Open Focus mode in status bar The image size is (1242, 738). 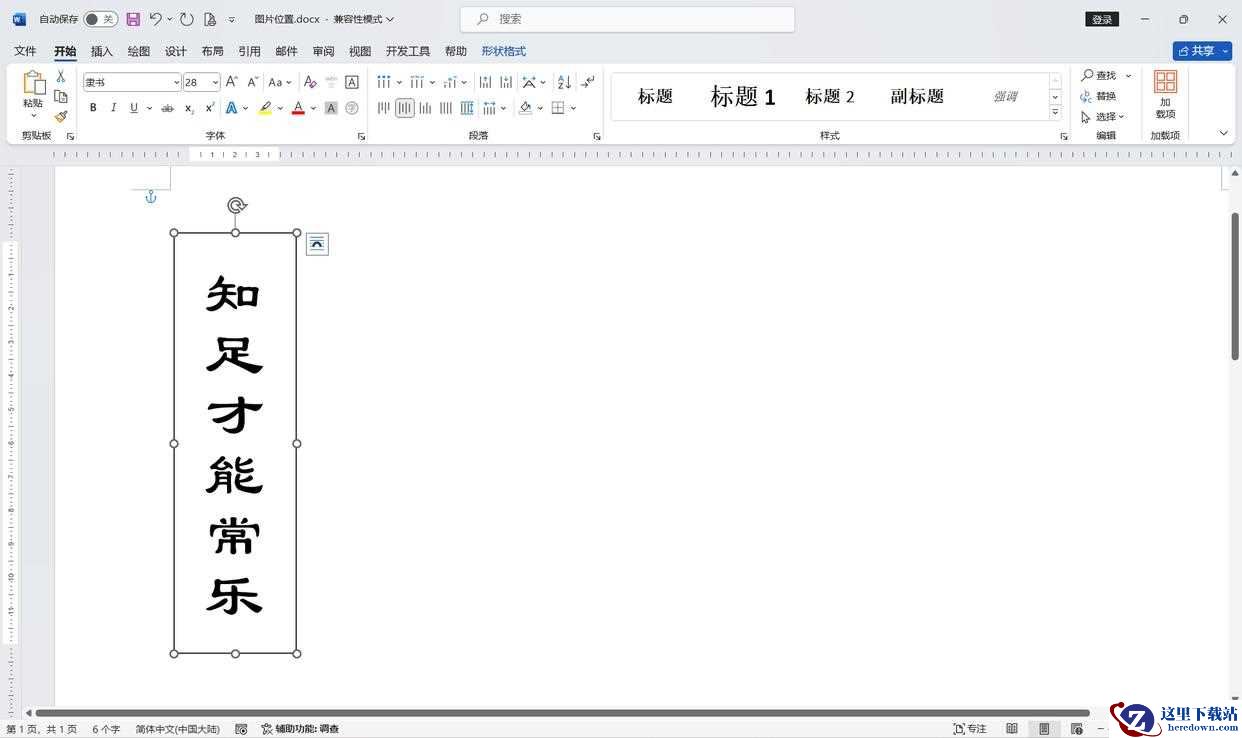(970, 729)
